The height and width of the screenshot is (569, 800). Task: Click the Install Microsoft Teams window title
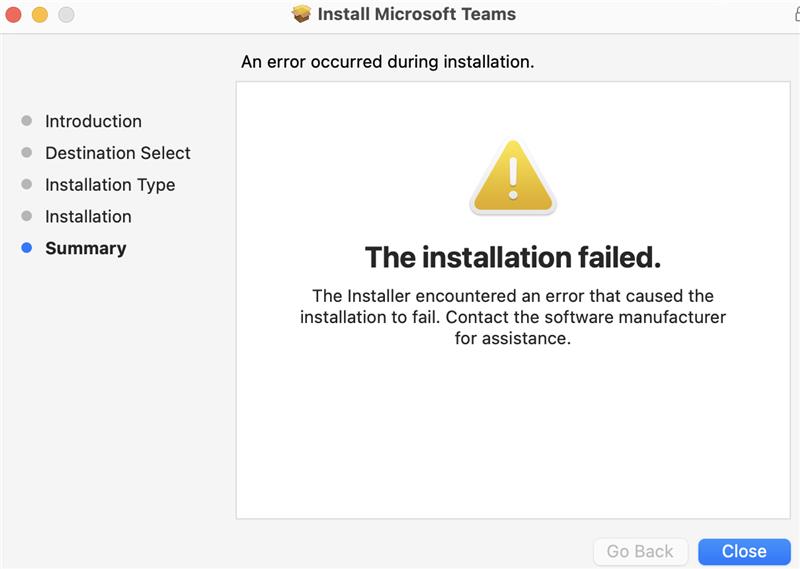pyautogui.click(x=416, y=14)
